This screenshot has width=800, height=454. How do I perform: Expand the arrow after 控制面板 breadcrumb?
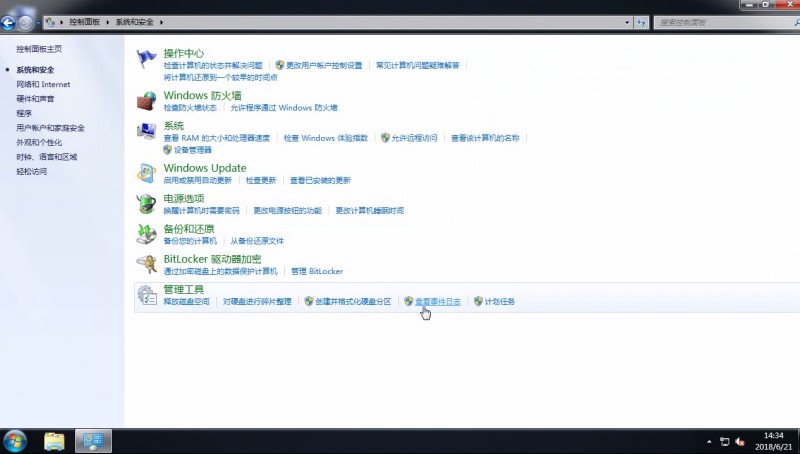pos(108,22)
